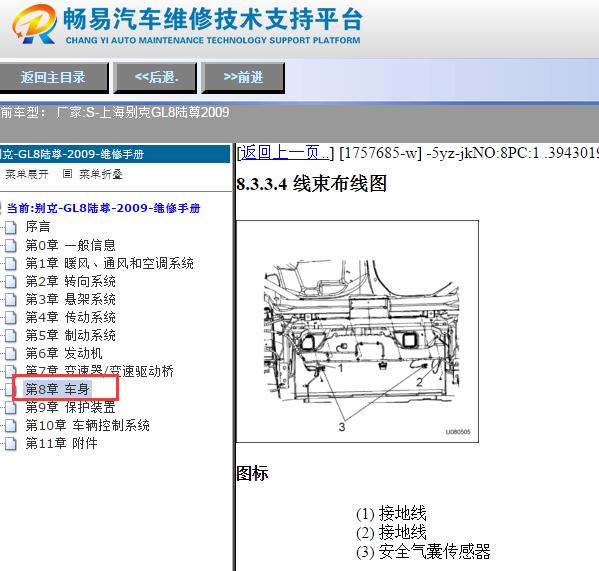Open 第1章 暖风、通风和空调系统 chapter
Screen dimensions: 599x571
tap(110, 263)
